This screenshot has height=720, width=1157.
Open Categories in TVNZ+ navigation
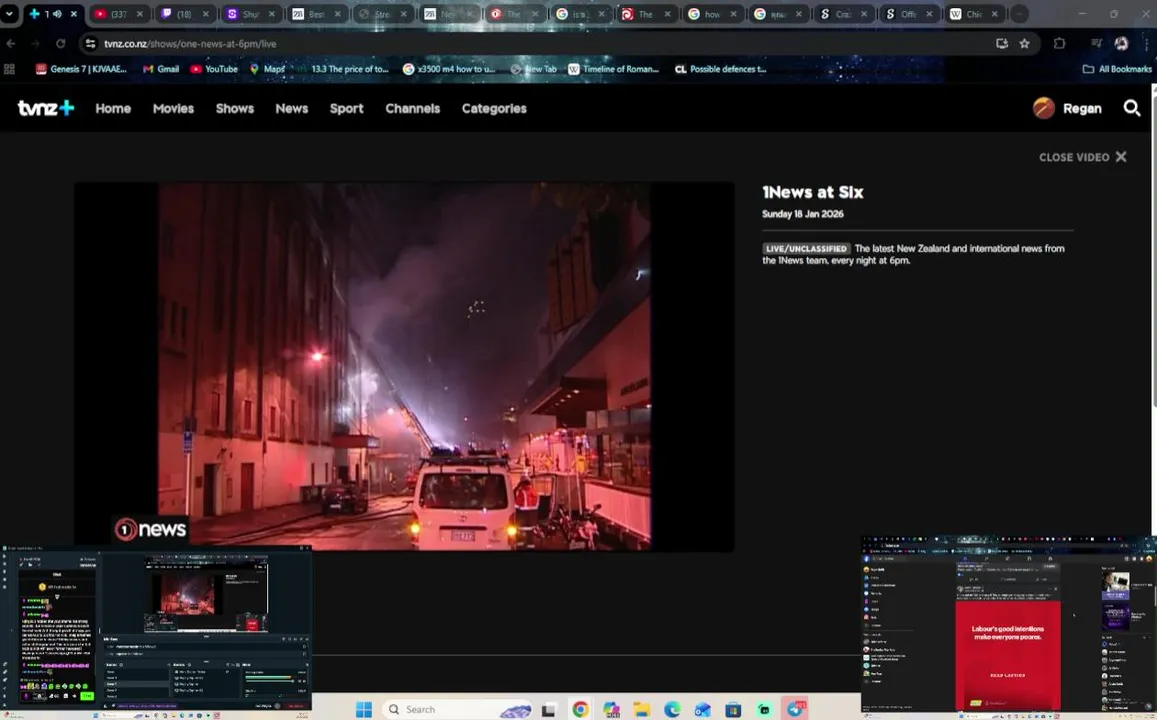[494, 108]
